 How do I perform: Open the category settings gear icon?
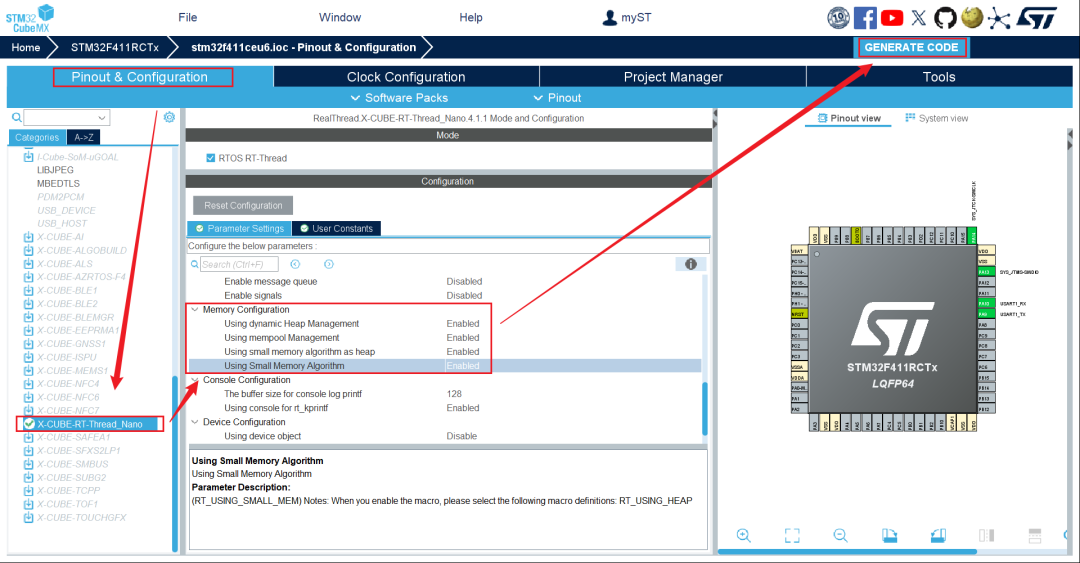[169, 117]
